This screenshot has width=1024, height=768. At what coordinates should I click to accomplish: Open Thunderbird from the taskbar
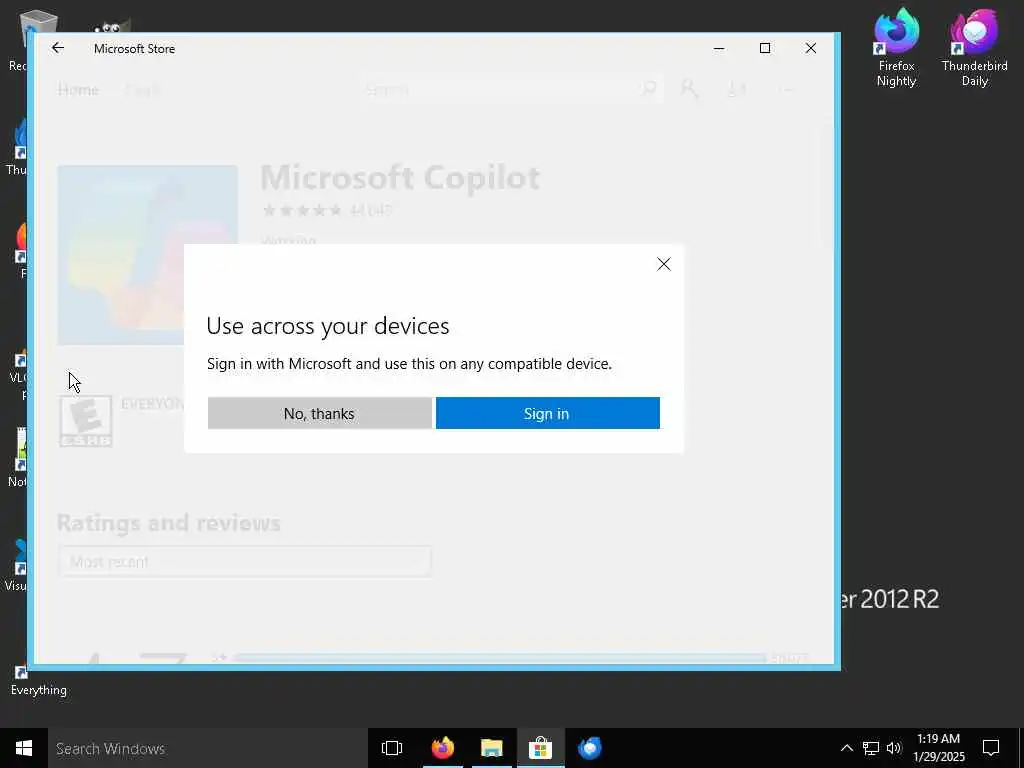coord(590,748)
